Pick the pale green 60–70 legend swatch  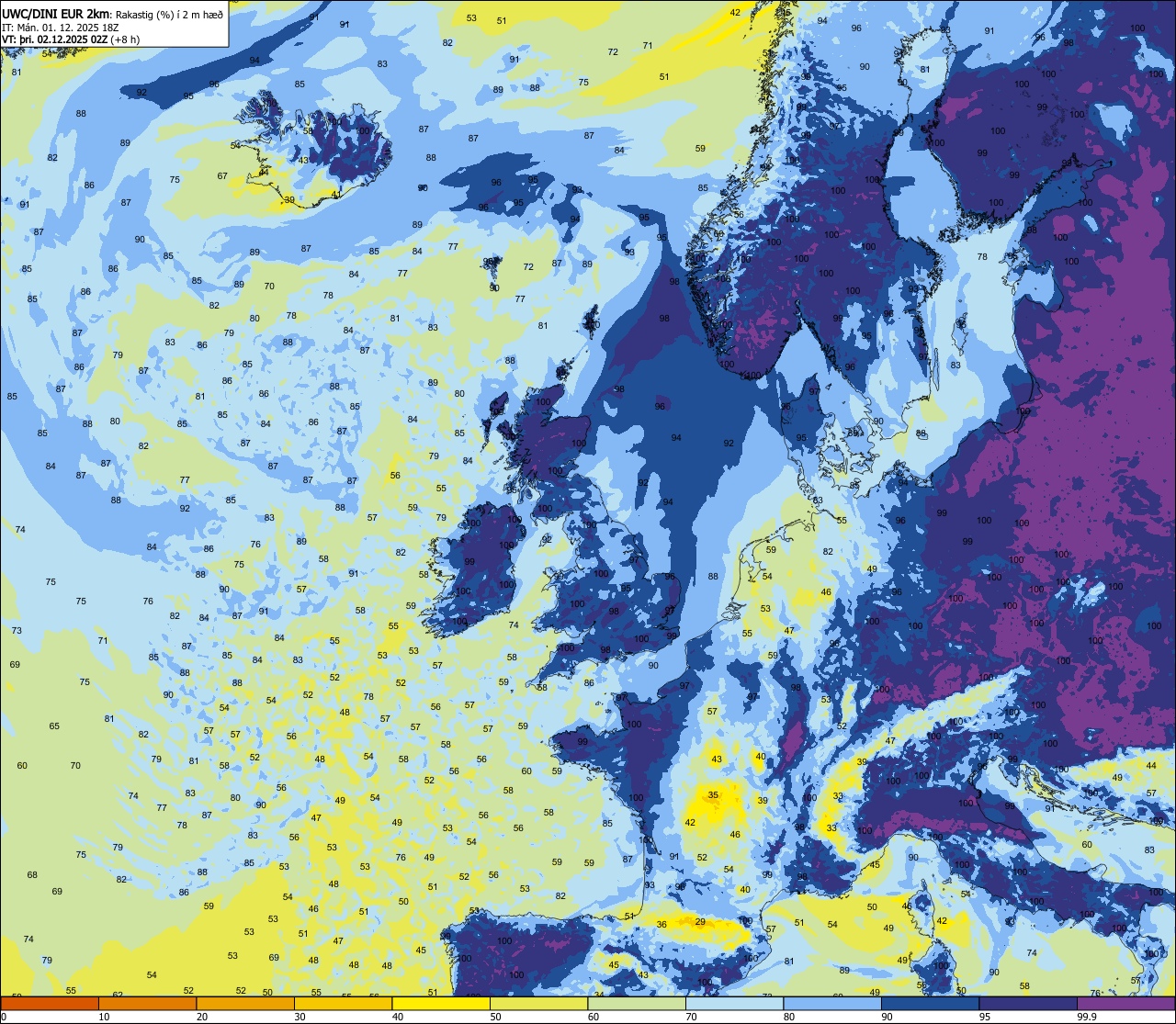coord(637,1003)
